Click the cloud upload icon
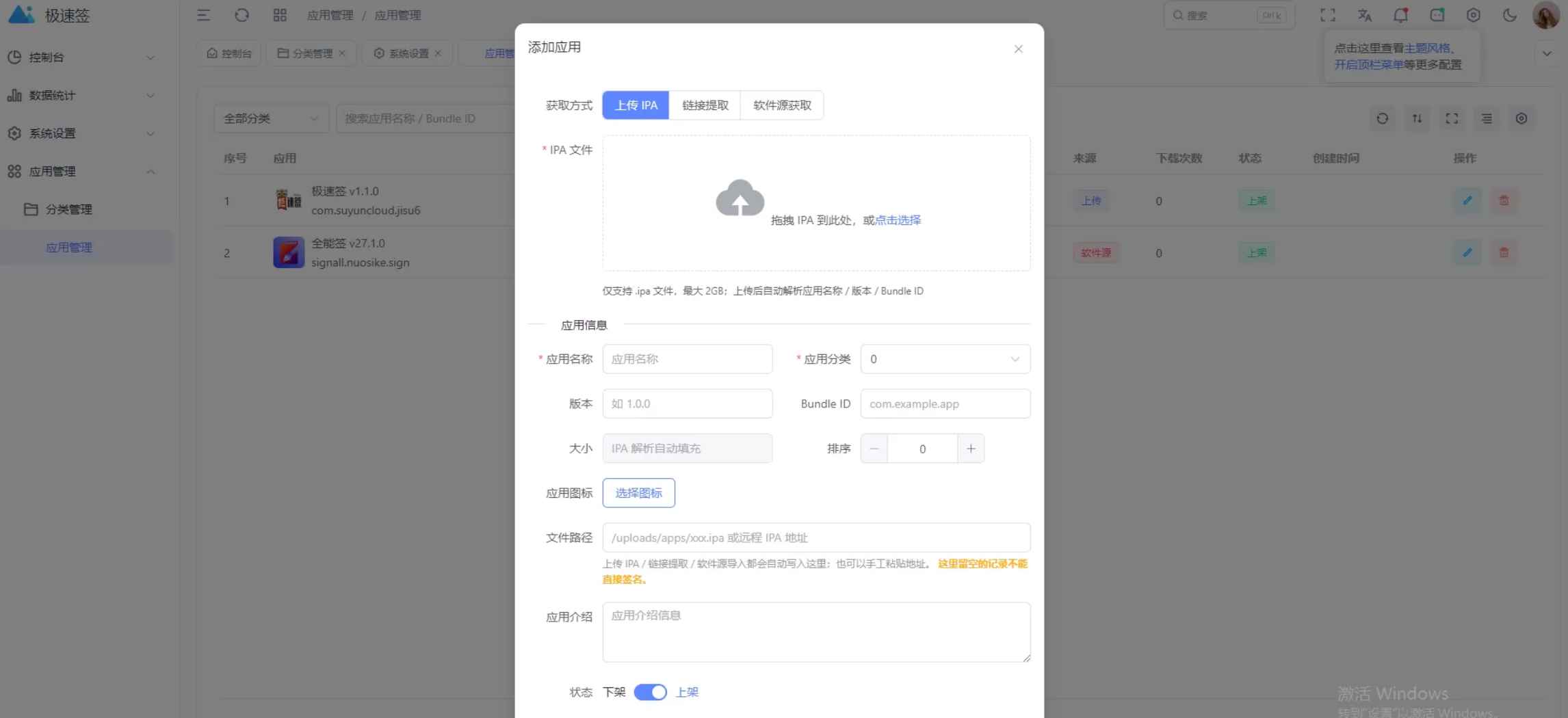 [740, 198]
